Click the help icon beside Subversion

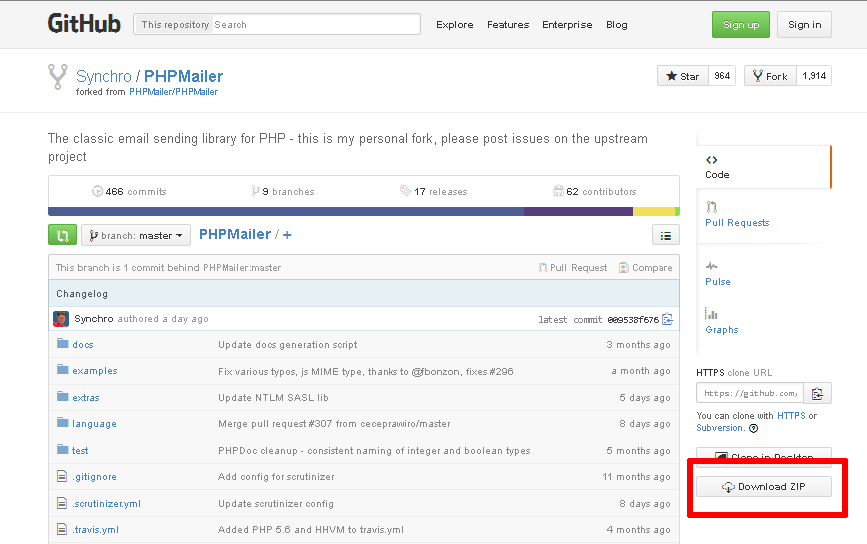pos(753,428)
